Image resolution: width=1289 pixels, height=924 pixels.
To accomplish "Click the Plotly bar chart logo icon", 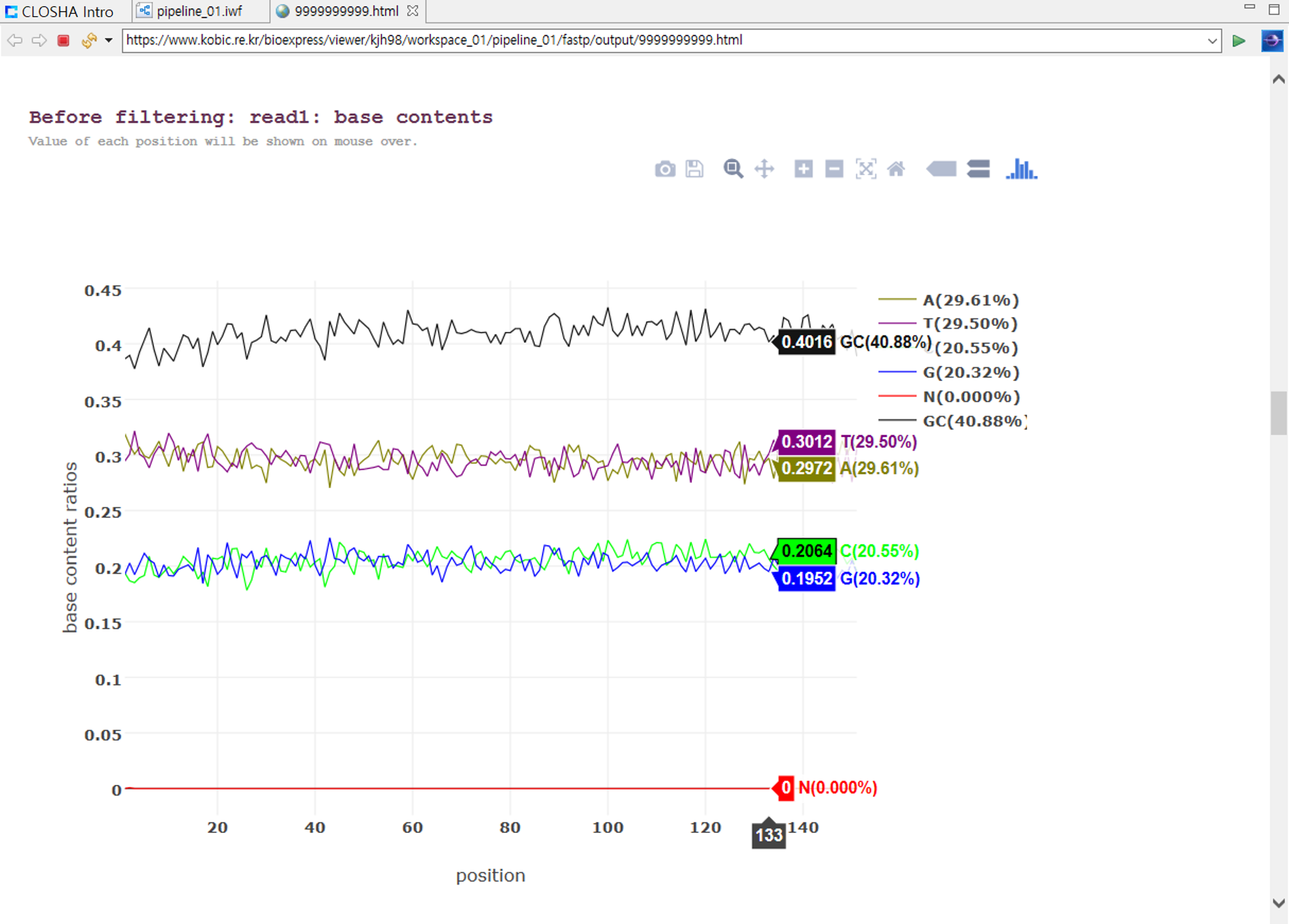I will coord(1022,169).
